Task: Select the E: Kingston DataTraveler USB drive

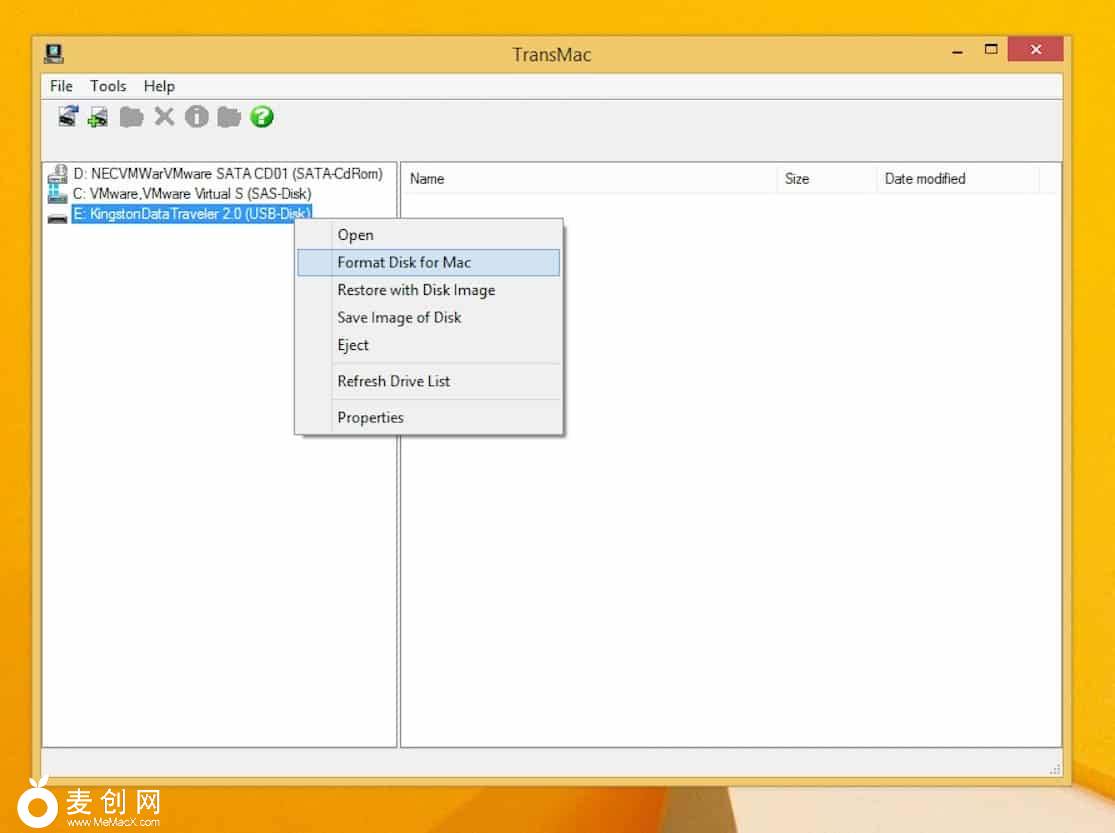Action: pos(191,213)
